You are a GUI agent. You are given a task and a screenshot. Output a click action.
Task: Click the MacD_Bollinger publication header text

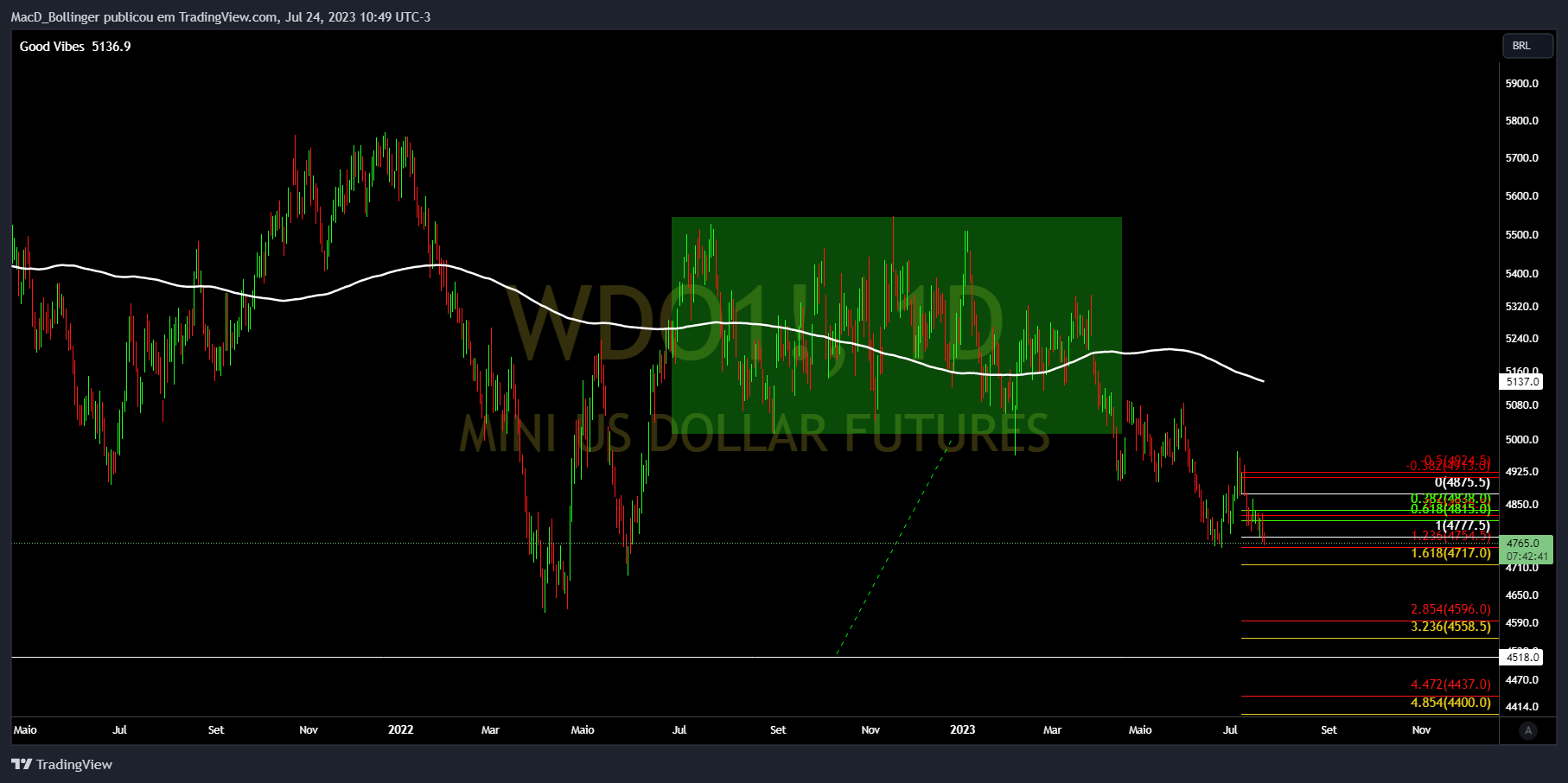(x=220, y=17)
